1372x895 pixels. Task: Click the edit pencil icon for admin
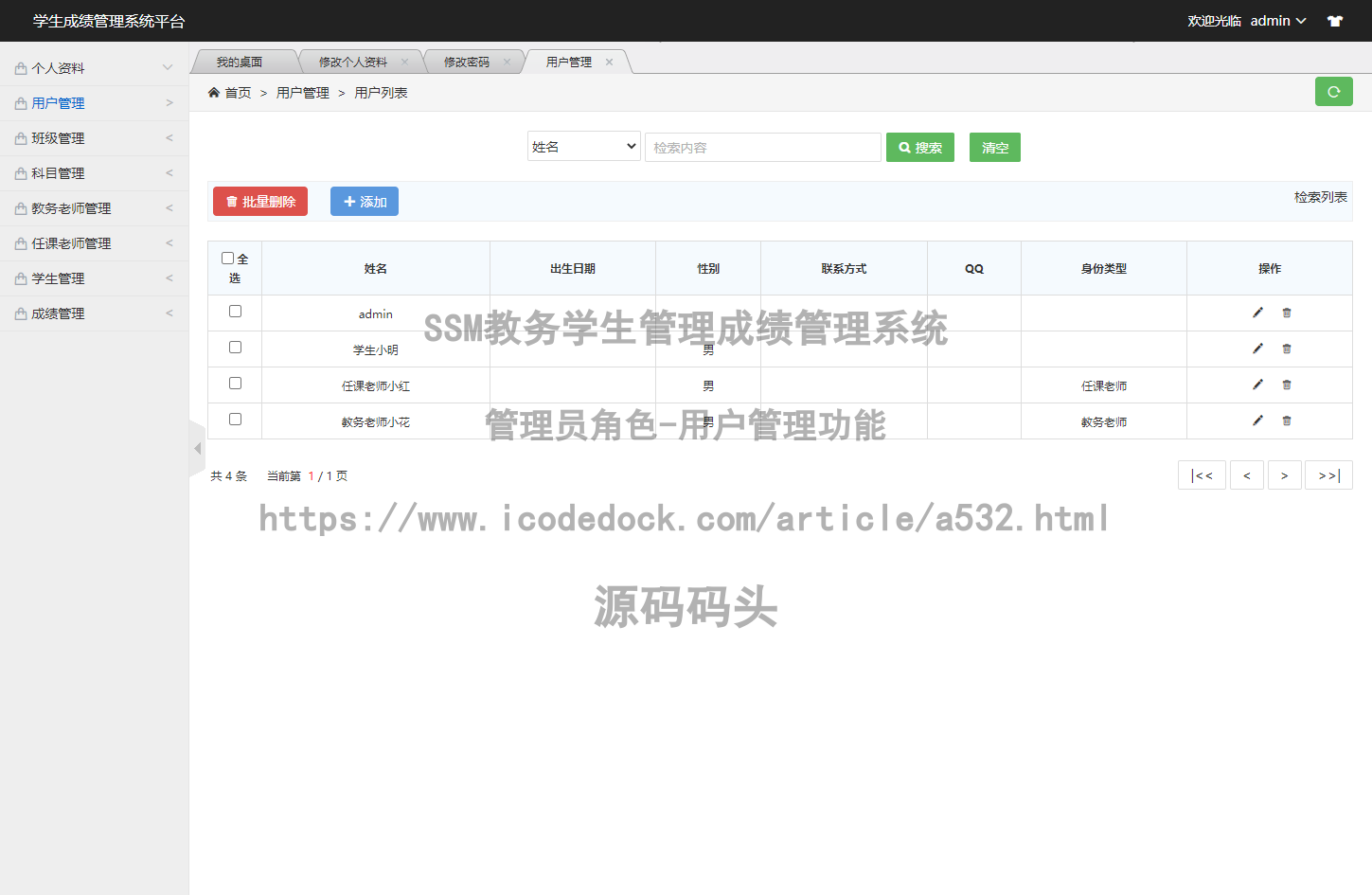(1257, 313)
